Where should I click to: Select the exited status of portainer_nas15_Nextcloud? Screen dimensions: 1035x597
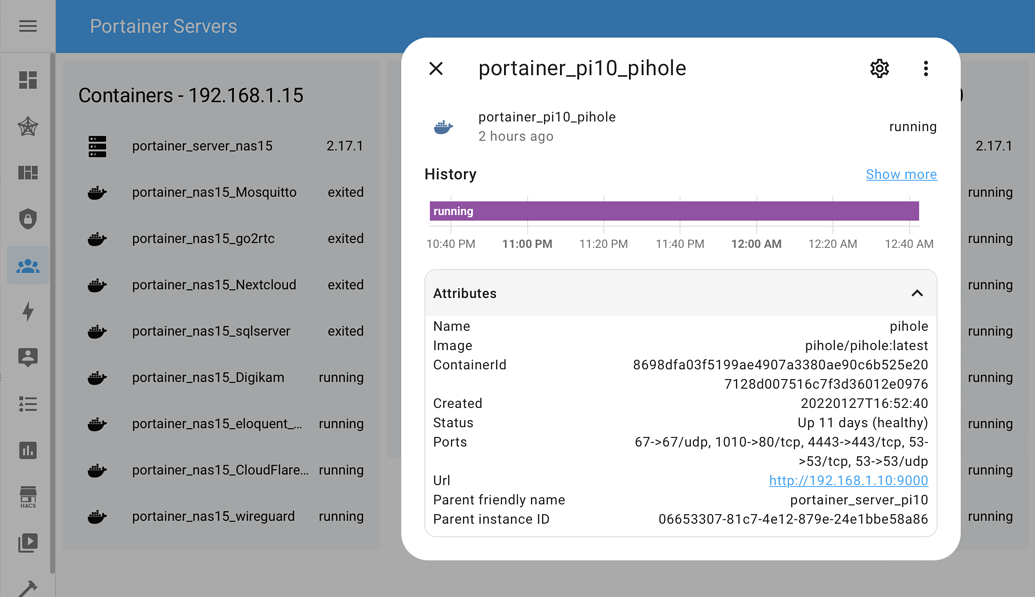pos(345,285)
